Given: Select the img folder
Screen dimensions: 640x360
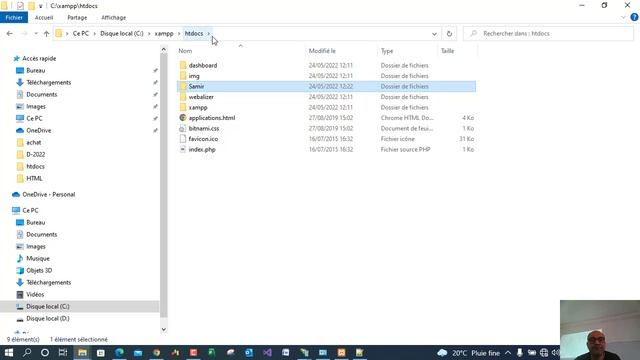Looking at the screenshot, I should (193, 76).
